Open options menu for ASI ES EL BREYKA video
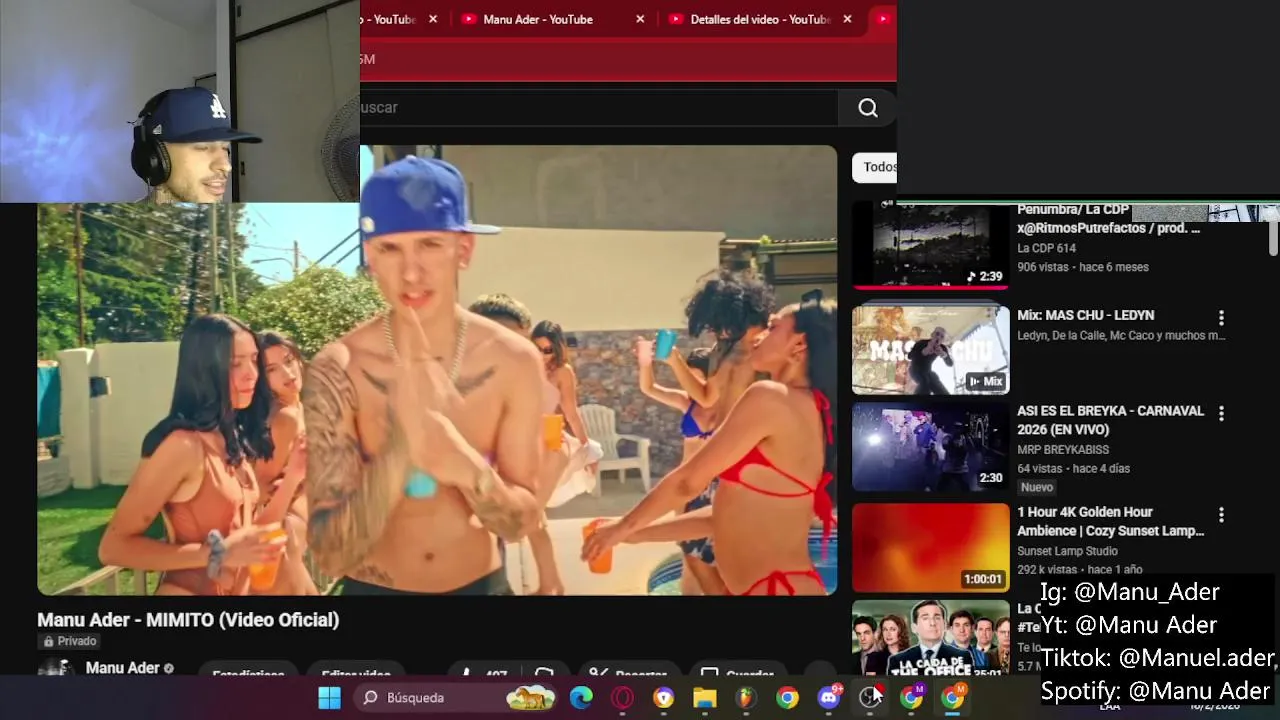Image resolution: width=1280 pixels, height=720 pixels. click(x=1221, y=413)
